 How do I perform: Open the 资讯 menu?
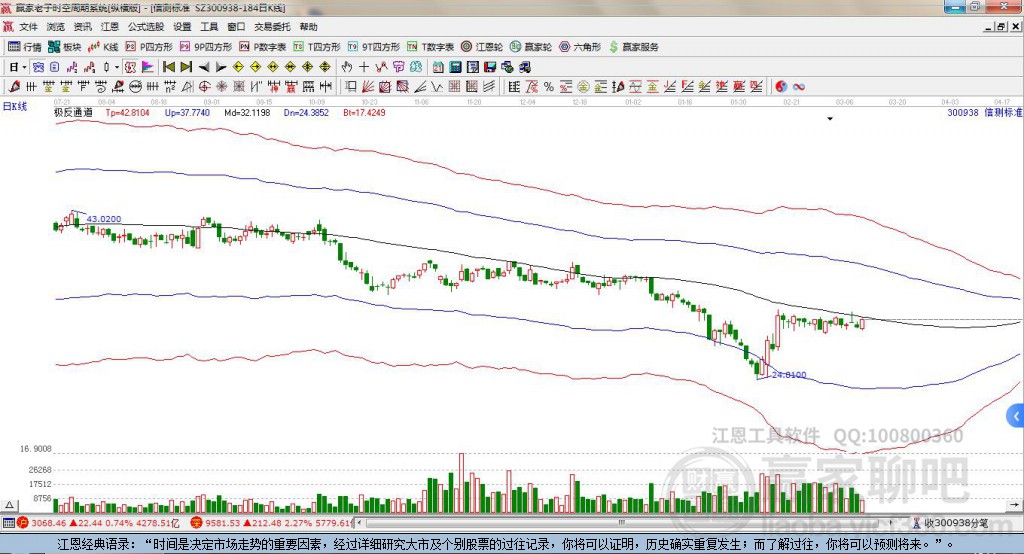[x=82, y=27]
